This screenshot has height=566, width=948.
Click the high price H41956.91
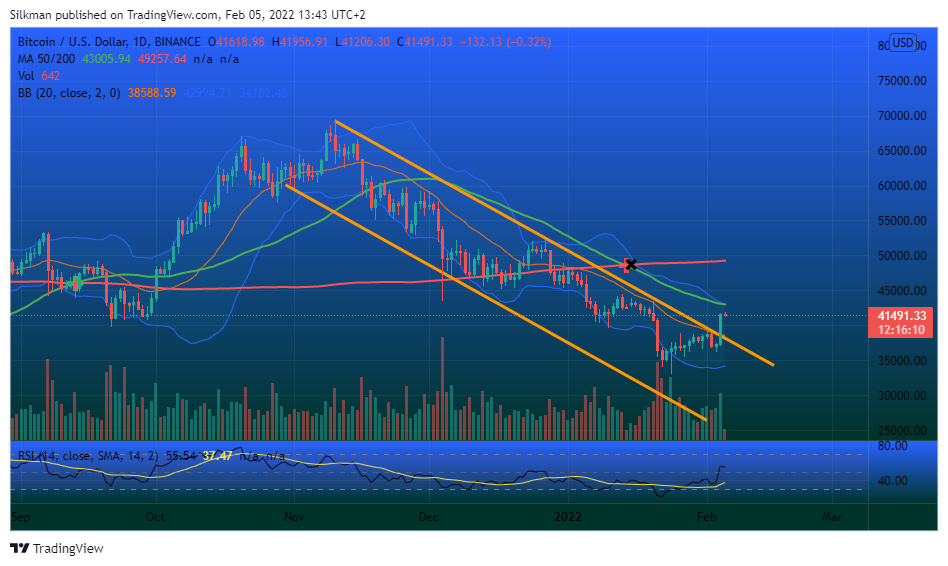pos(299,42)
